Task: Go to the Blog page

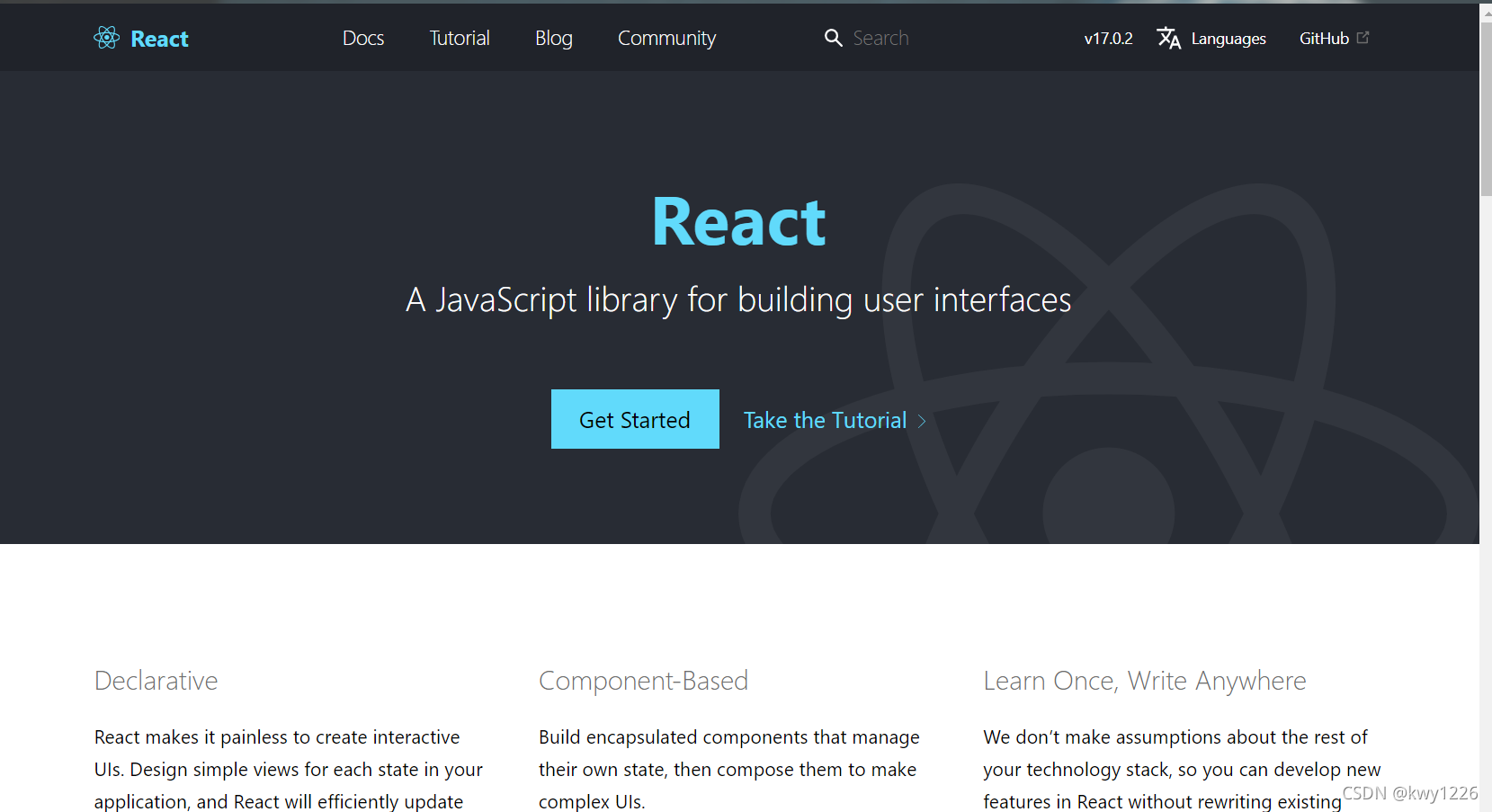Action: 554,38
